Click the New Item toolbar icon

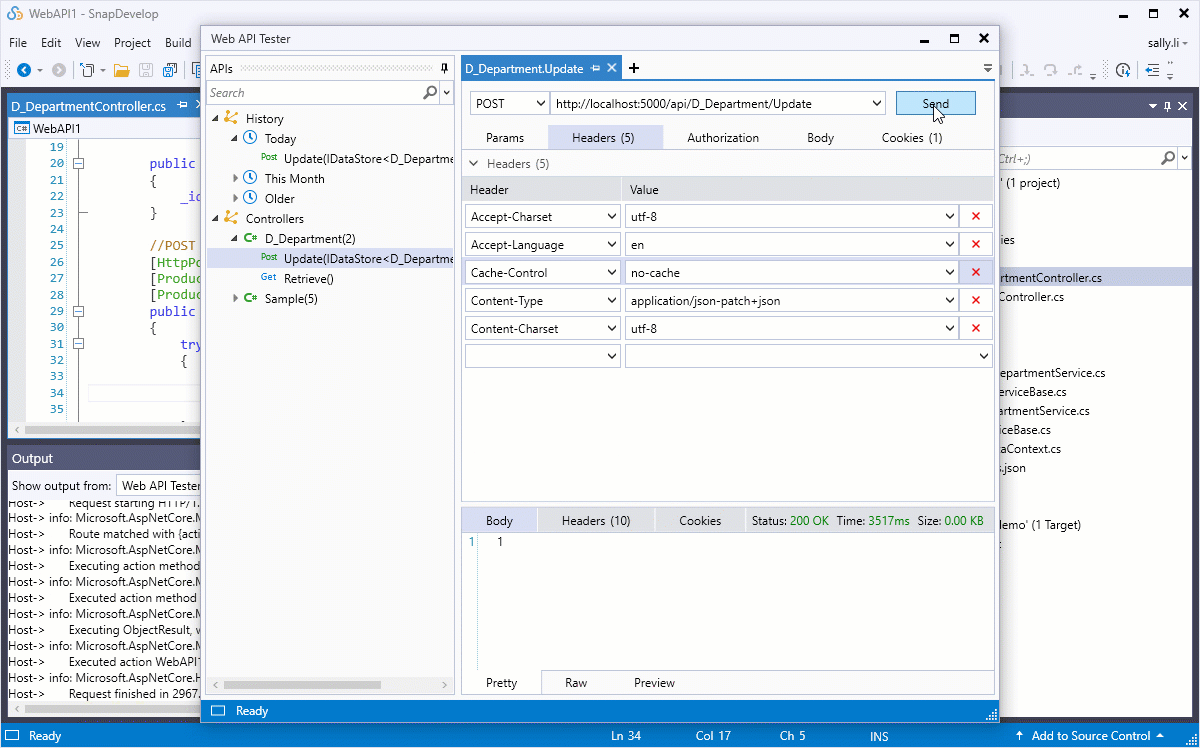point(88,70)
